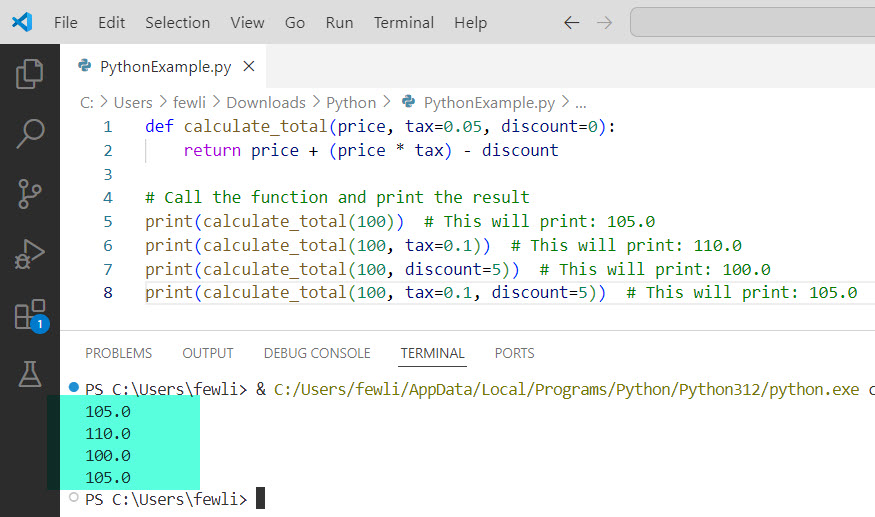Click the comment on line 4
Image resolution: width=875 pixels, height=517 pixels.
[x=337, y=198]
